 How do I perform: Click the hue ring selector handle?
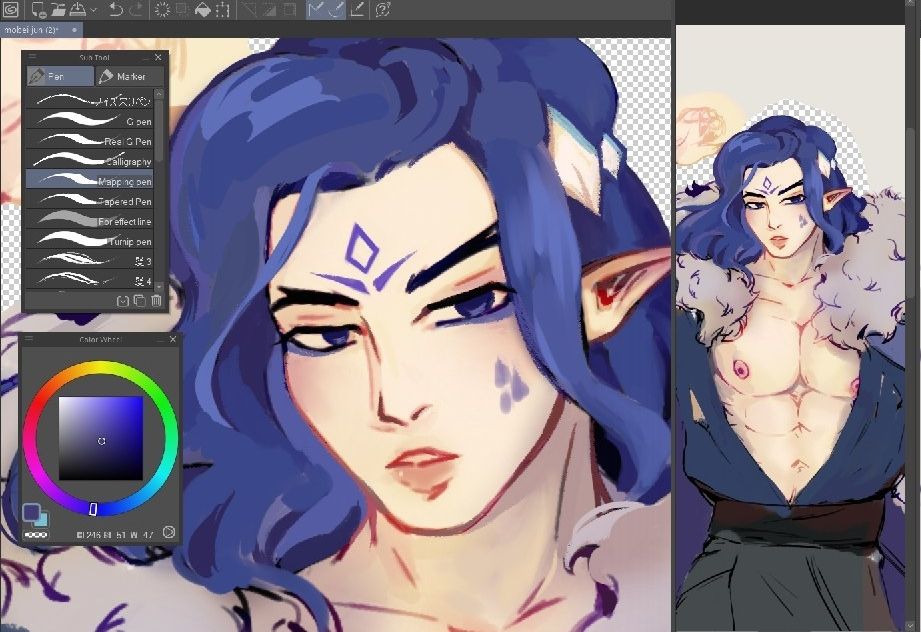click(93, 509)
